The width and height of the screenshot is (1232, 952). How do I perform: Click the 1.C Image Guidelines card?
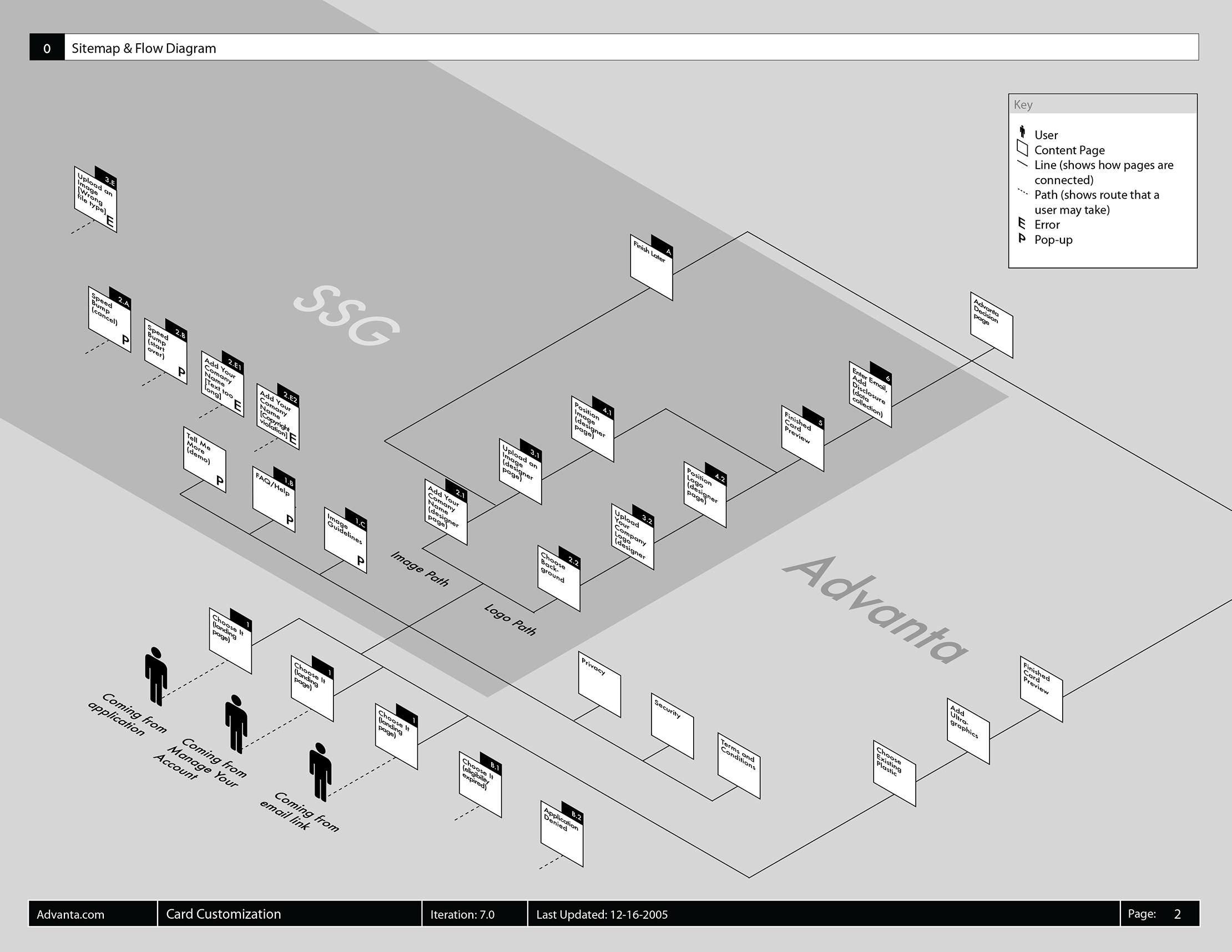pos(345,540)
